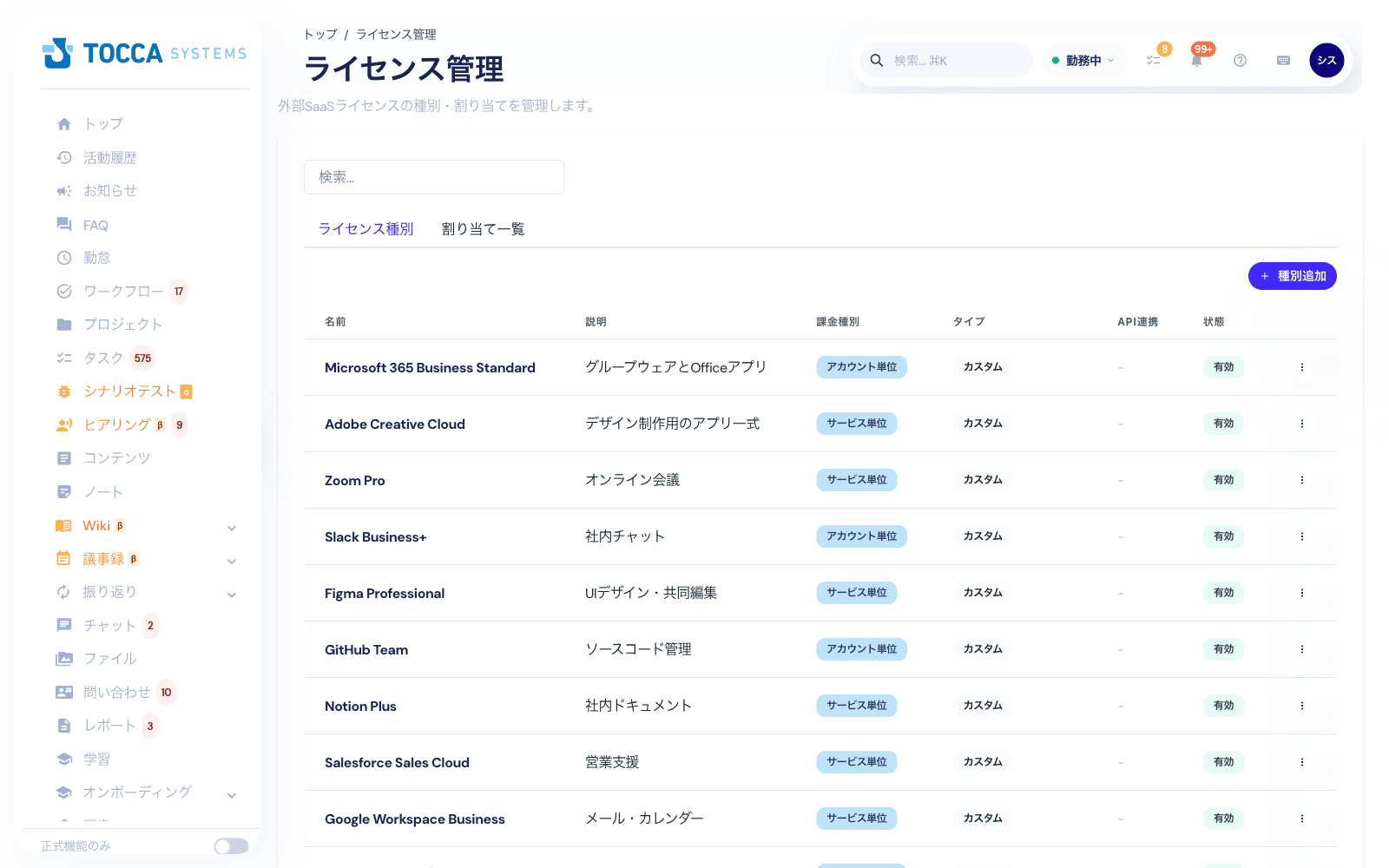1389x868 pixels.
Task: Open ノート edit-note icon
Action: coord(64,492)
